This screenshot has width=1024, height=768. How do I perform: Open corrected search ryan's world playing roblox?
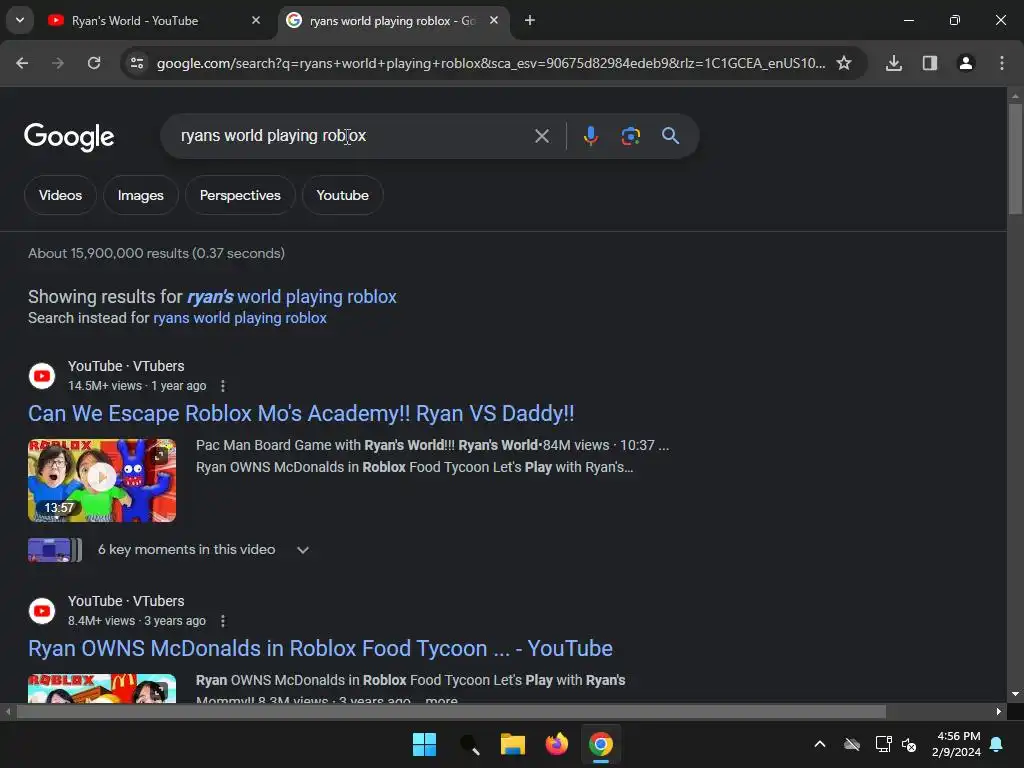pyautogui.click(x=292, y=296)
